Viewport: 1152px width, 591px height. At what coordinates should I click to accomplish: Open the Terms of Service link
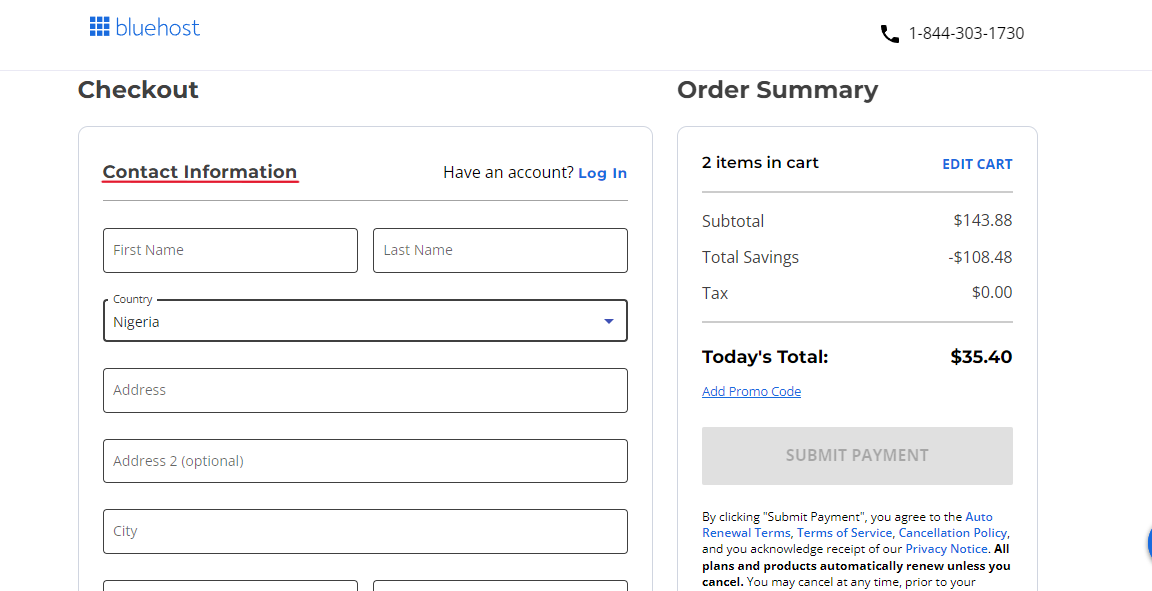pyautogui.click(x=844, y=533)
